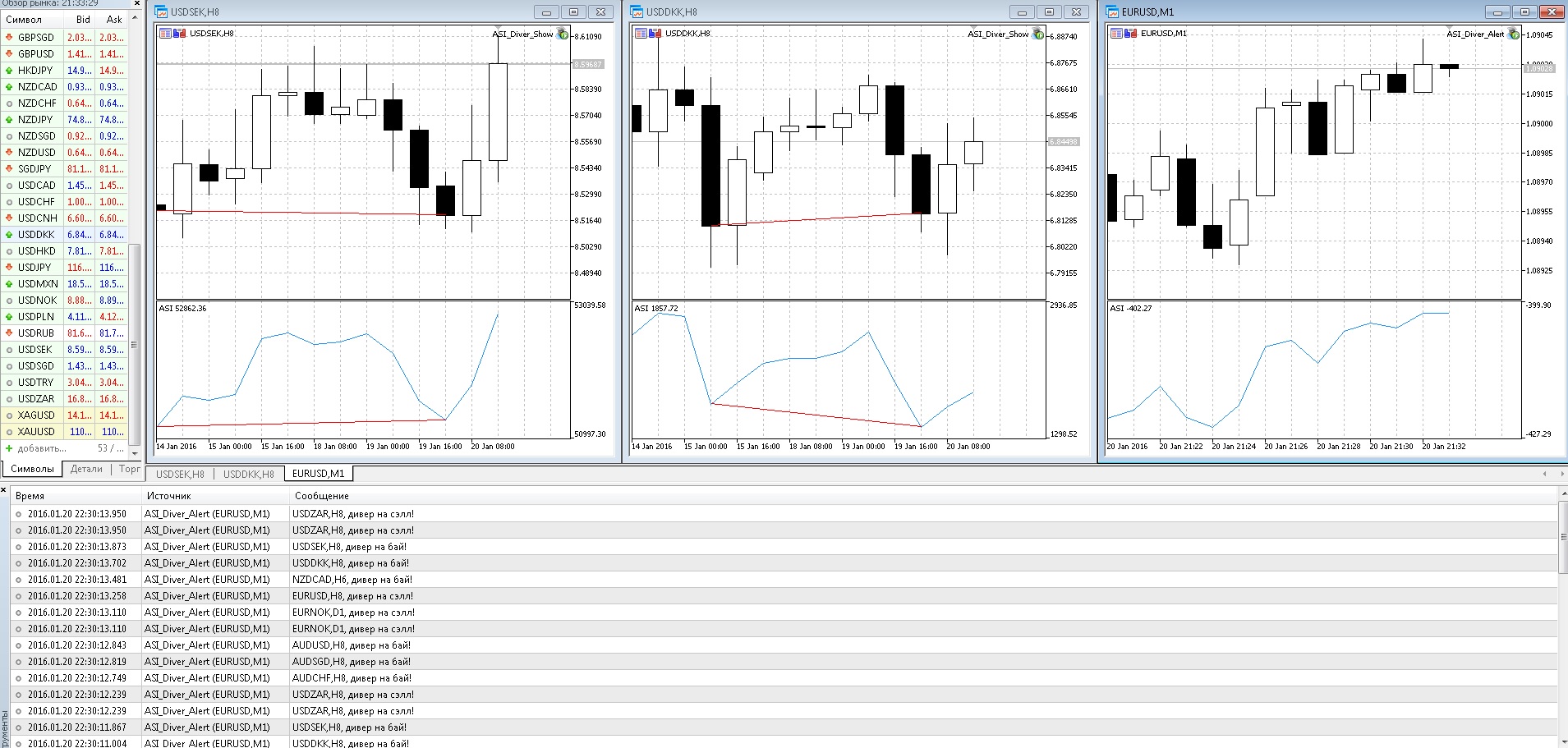The width and height of the screenshot is (1568, 748).
Task: Select the XAGUSD row in Market Watch
Action: pyautogui.click(x=64, y=415)
